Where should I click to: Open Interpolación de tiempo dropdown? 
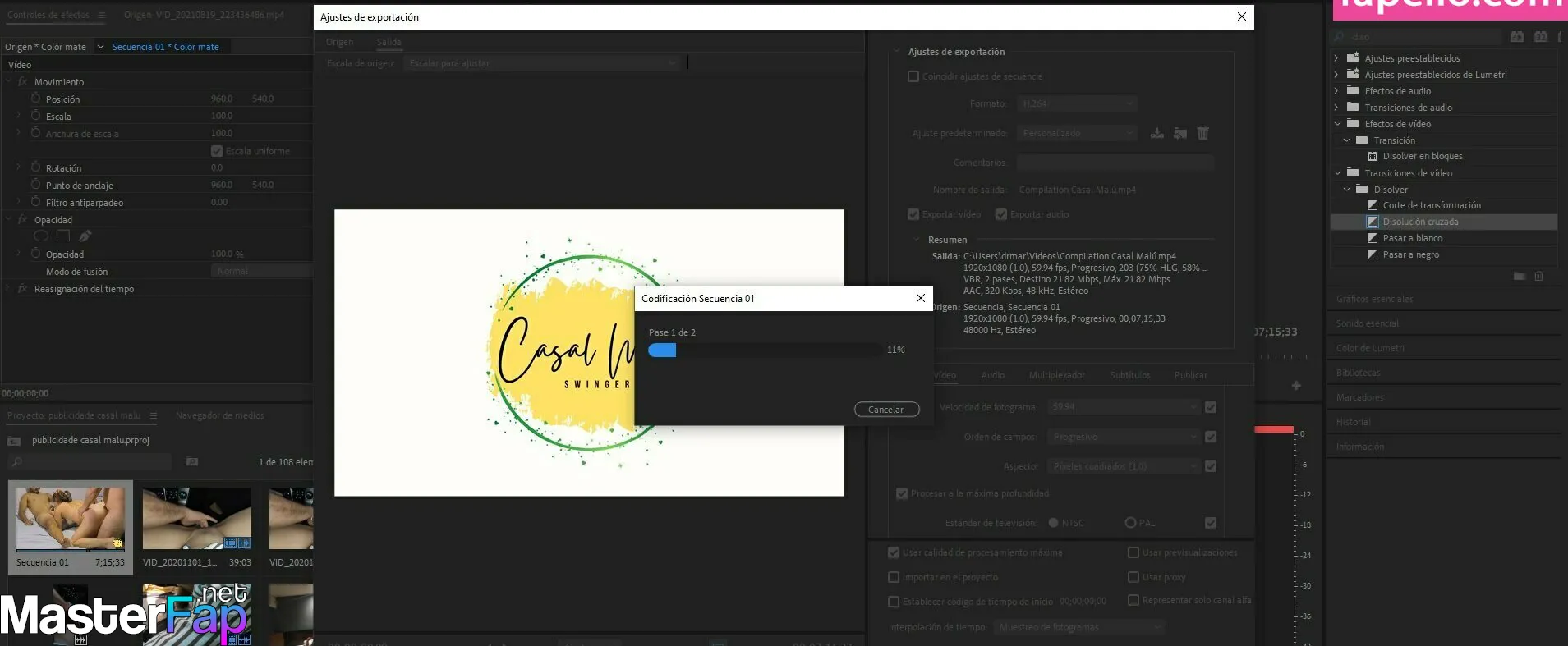[x=1078, y=627]
